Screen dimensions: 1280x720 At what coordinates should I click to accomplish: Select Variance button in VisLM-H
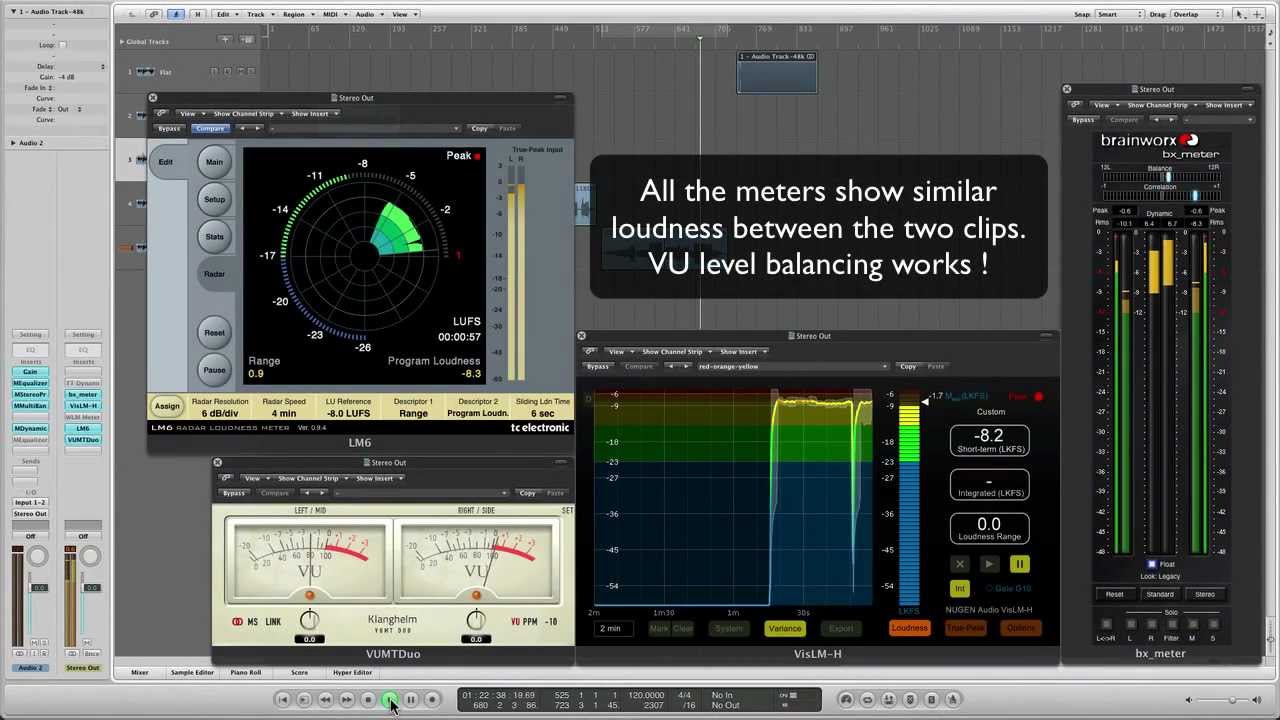coord(785,628)
